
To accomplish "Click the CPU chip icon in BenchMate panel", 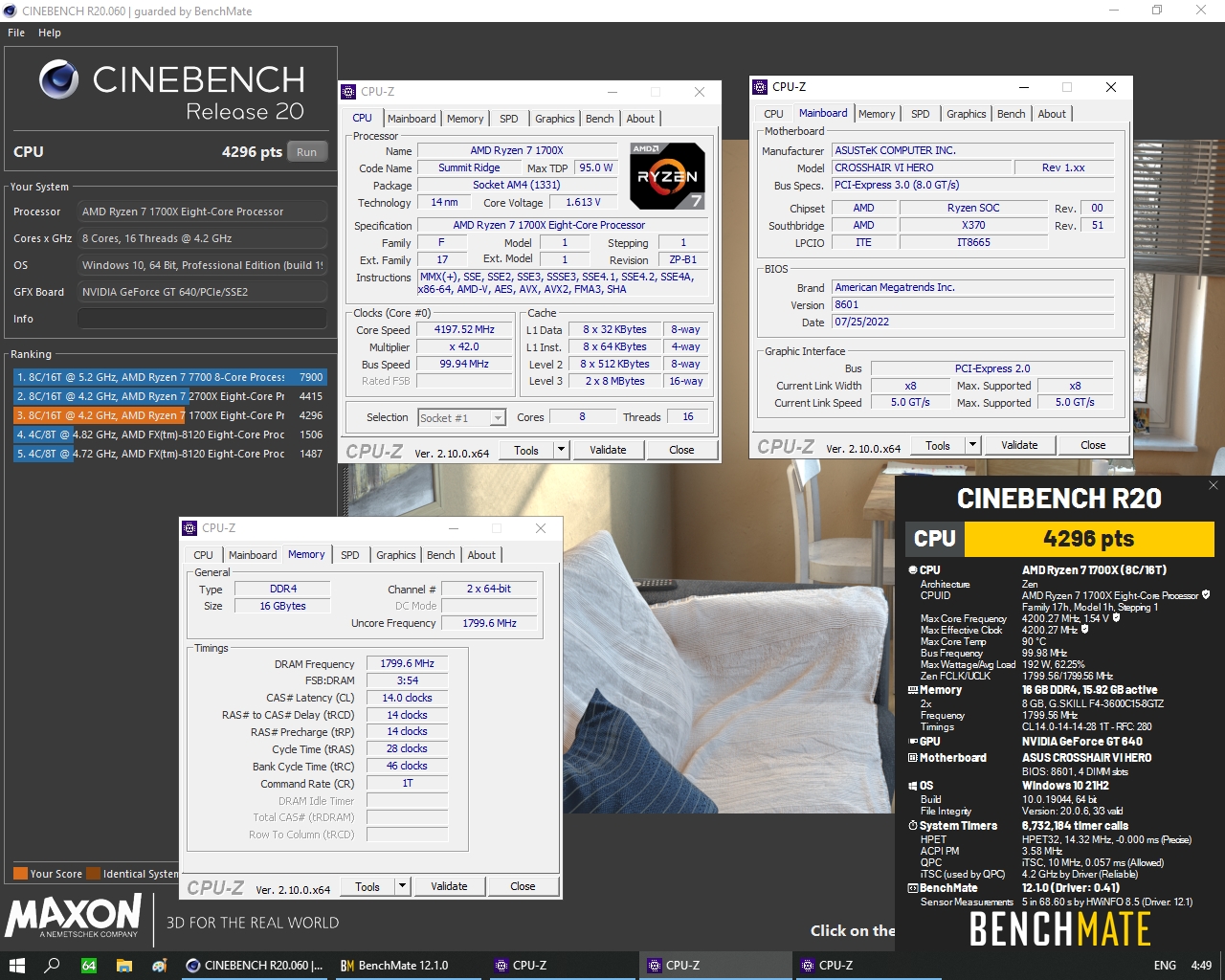I will [913, 569].
